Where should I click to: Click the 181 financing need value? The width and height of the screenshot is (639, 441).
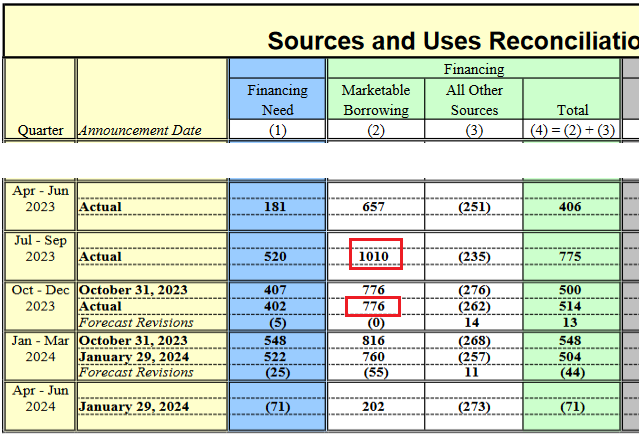pos(277,207)
